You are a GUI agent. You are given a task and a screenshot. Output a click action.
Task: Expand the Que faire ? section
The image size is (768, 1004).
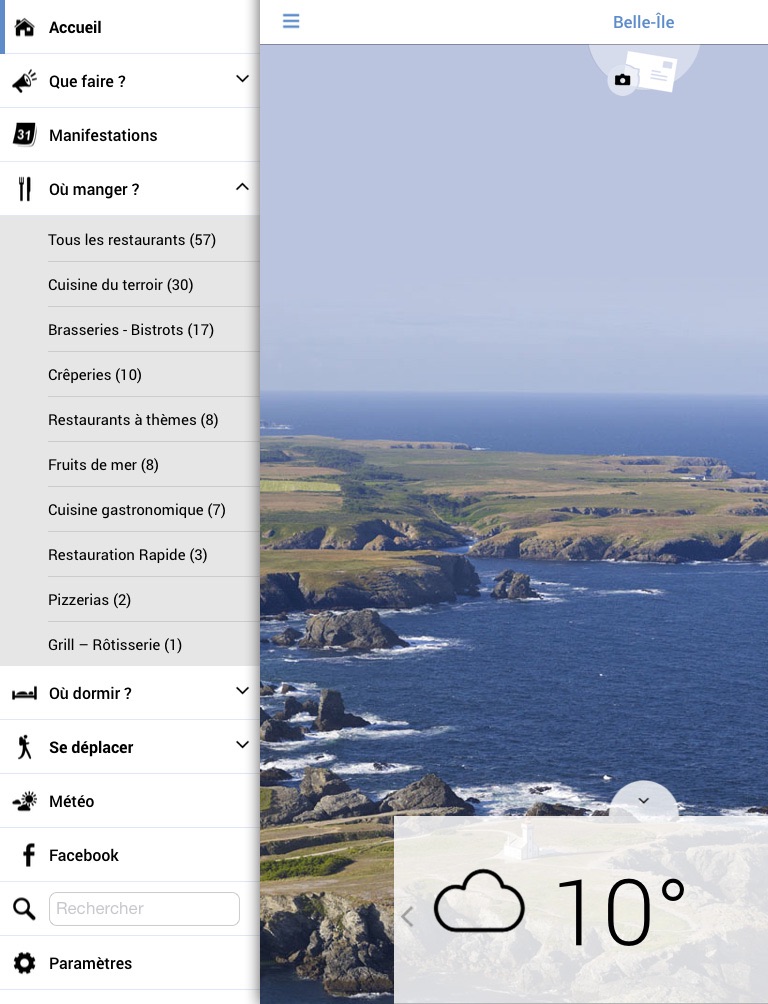(x=242, y=79)
